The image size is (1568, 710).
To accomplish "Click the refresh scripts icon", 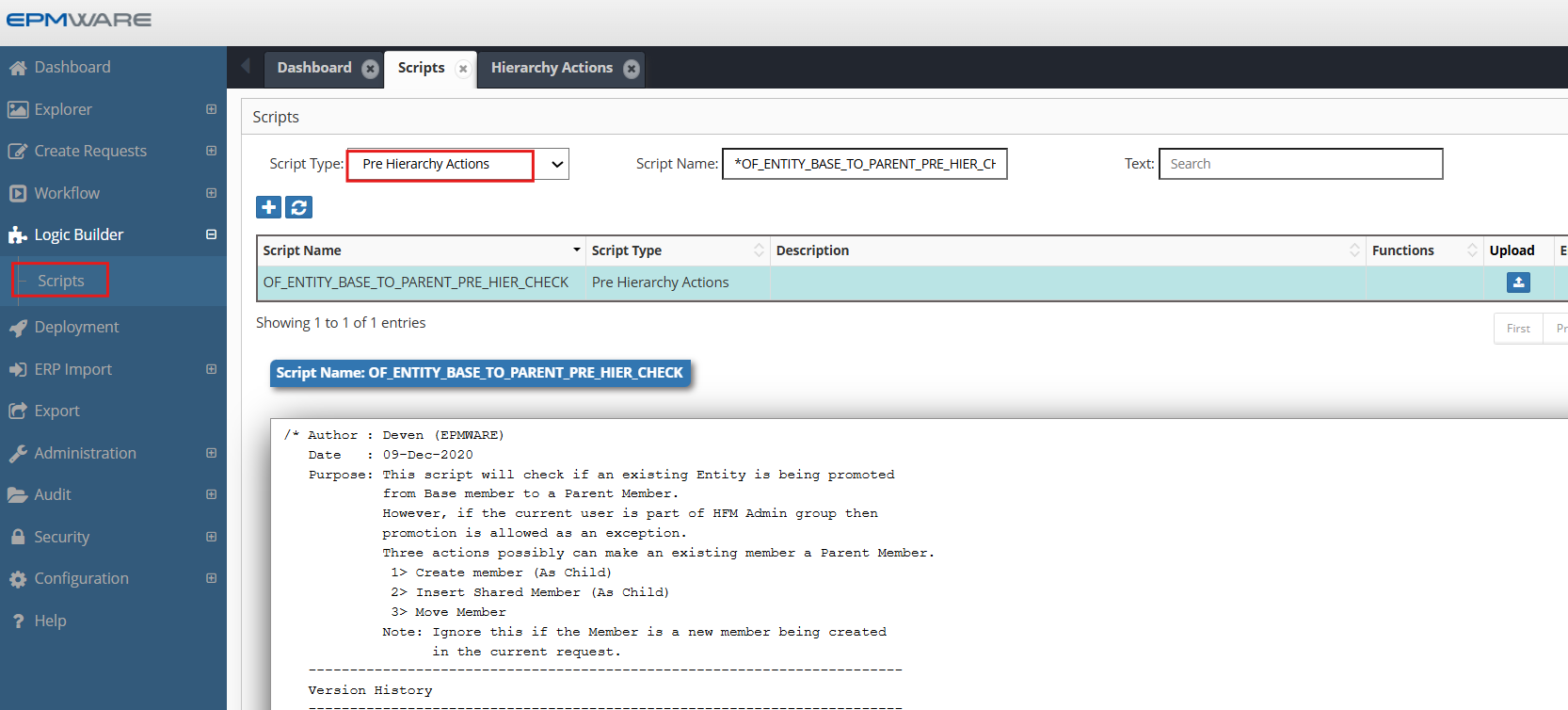I will point(299,207).
